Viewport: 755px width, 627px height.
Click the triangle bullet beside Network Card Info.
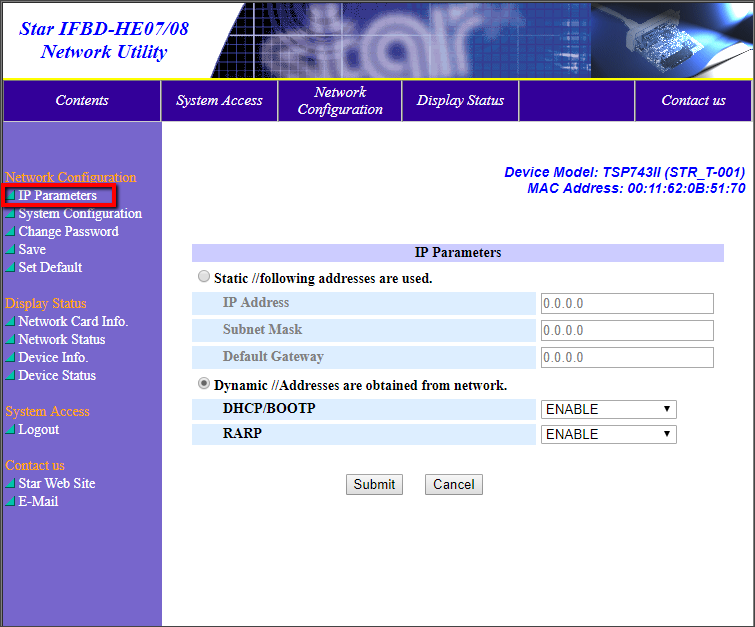[x=10, y=321]
